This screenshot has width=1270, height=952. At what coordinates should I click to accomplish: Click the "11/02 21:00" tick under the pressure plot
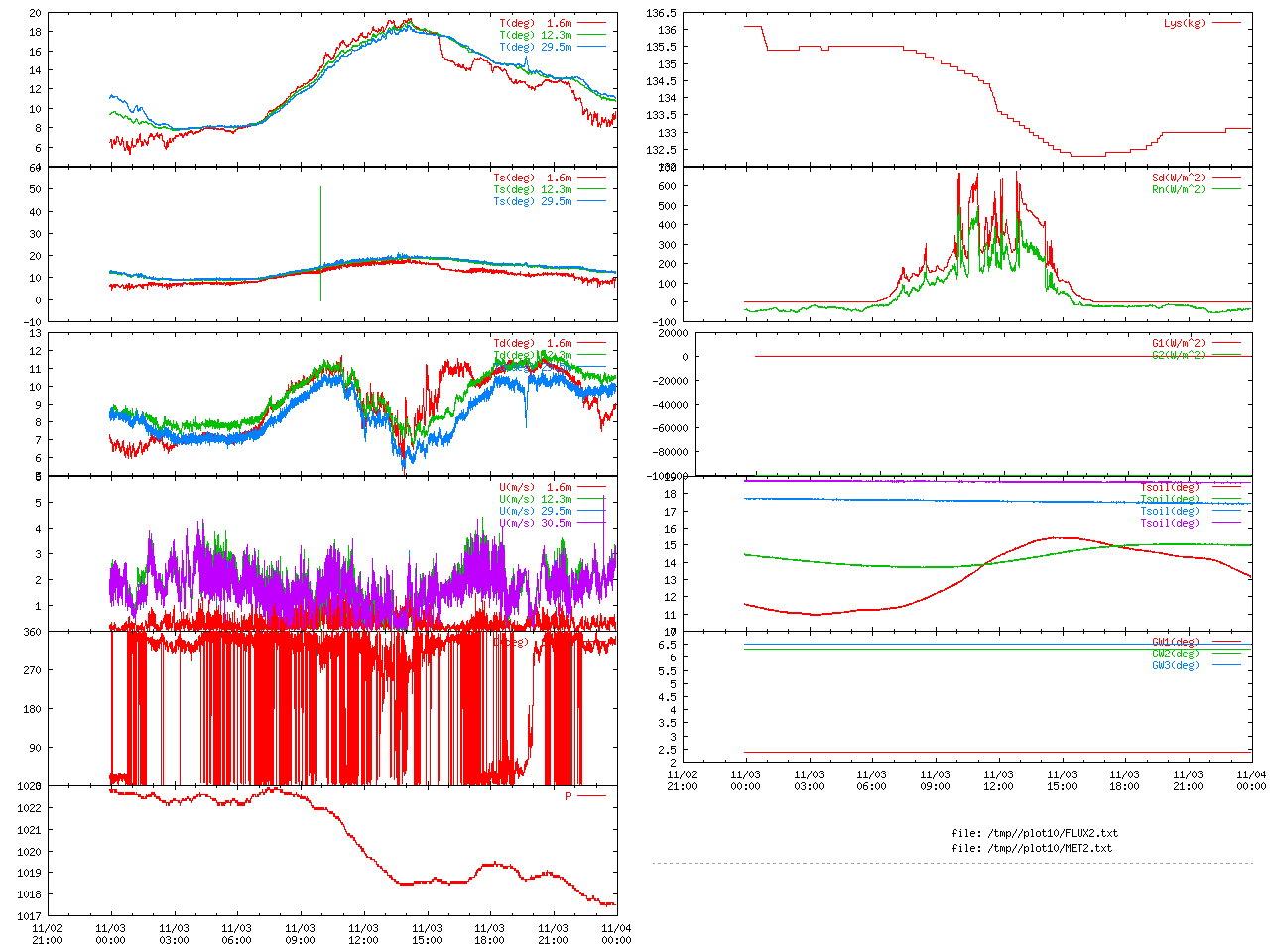click(47, 934)
